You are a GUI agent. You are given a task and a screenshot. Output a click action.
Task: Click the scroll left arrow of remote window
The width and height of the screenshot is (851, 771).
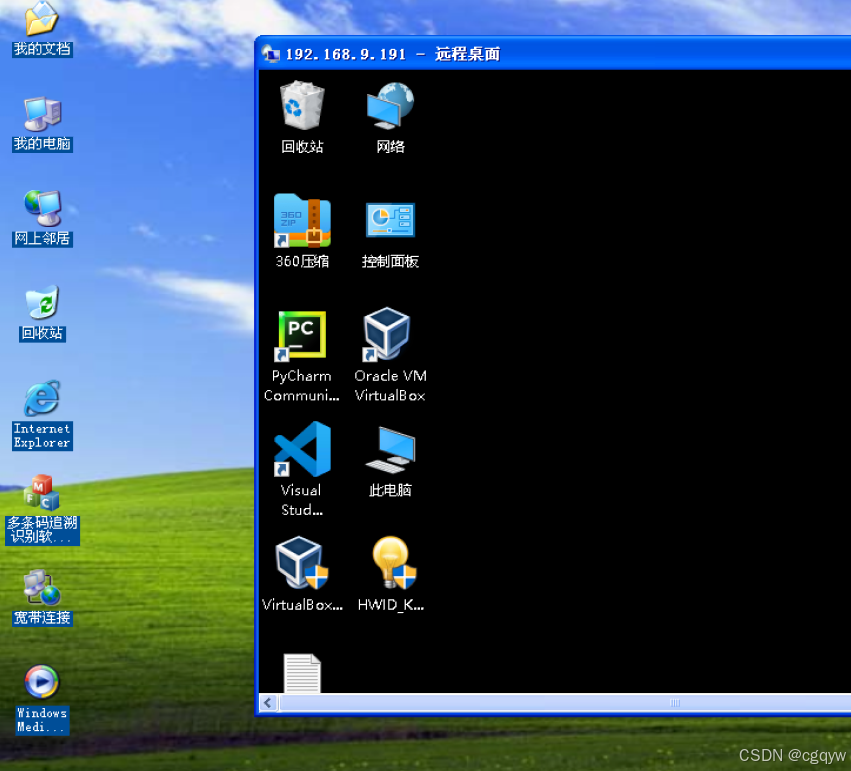268,703
